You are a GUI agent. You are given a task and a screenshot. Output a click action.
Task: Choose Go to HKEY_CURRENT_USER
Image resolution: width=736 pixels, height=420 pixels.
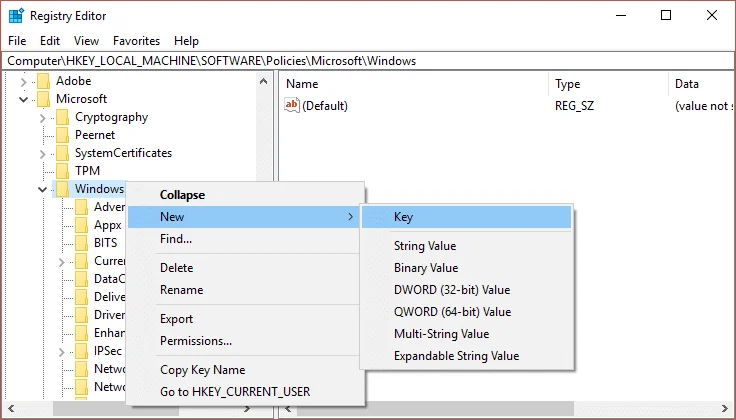click(x=246, y=391)
